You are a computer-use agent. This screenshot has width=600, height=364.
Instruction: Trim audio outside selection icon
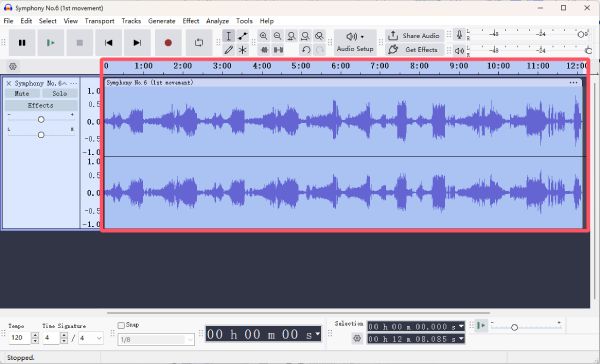[264, 50]
